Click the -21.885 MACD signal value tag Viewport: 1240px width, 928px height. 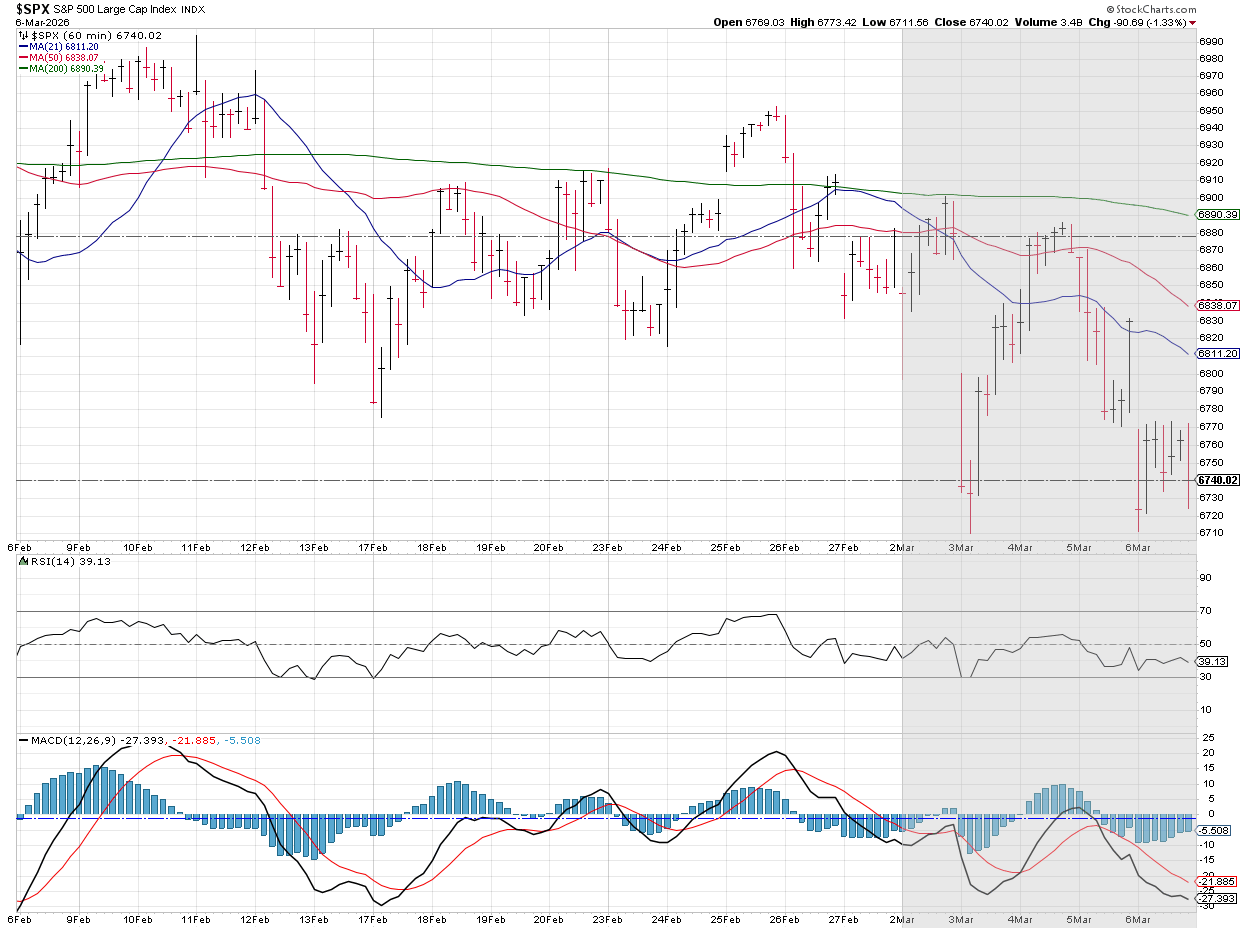tap(1218, 881)
